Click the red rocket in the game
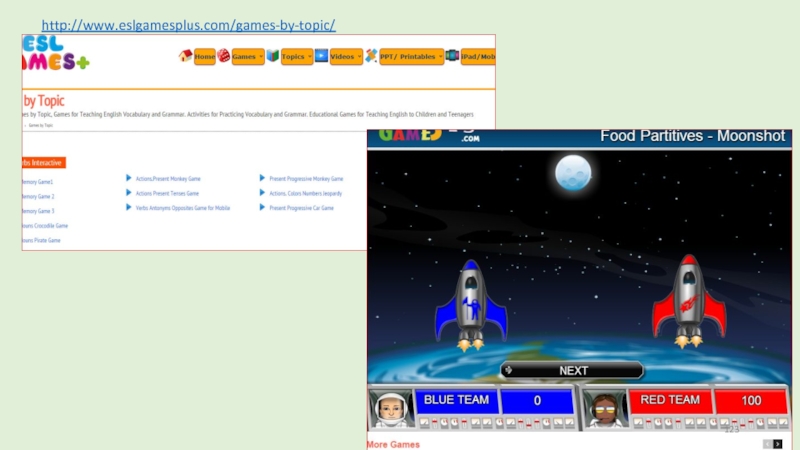 [x=689, y=301]
